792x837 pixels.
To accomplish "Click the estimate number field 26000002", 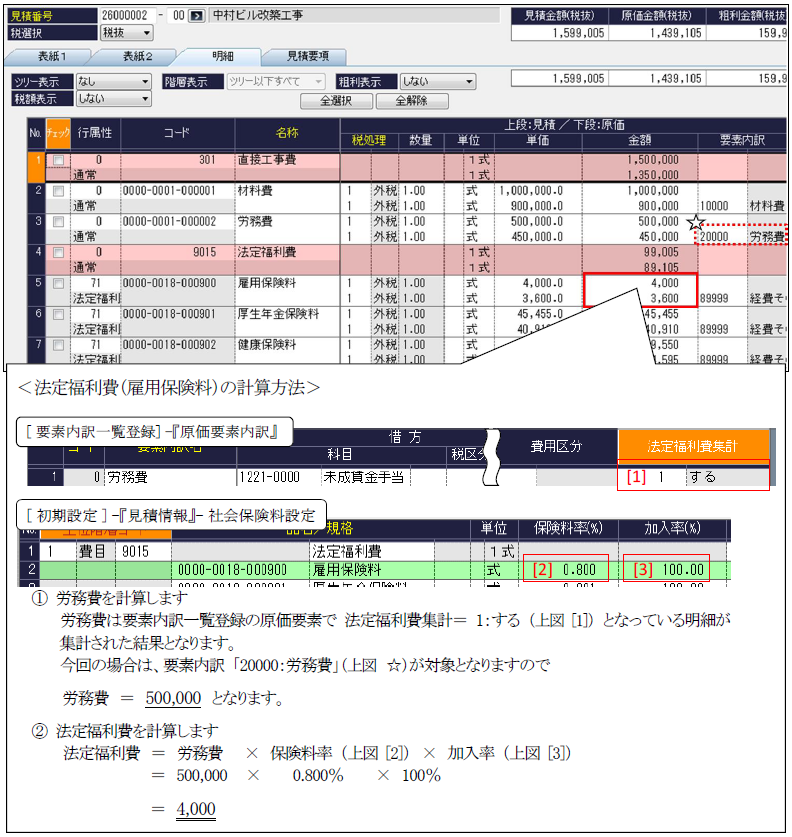I will pos(127,16).
